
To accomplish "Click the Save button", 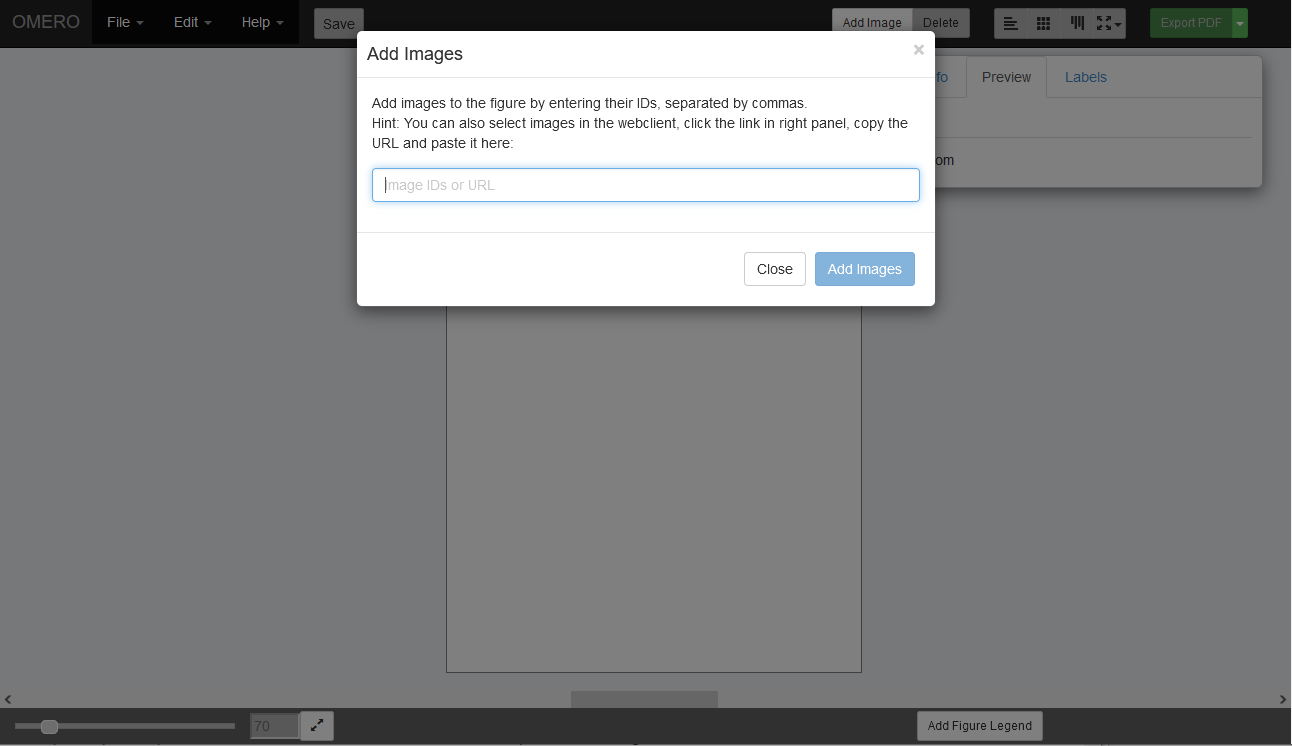I will [338, 24].
